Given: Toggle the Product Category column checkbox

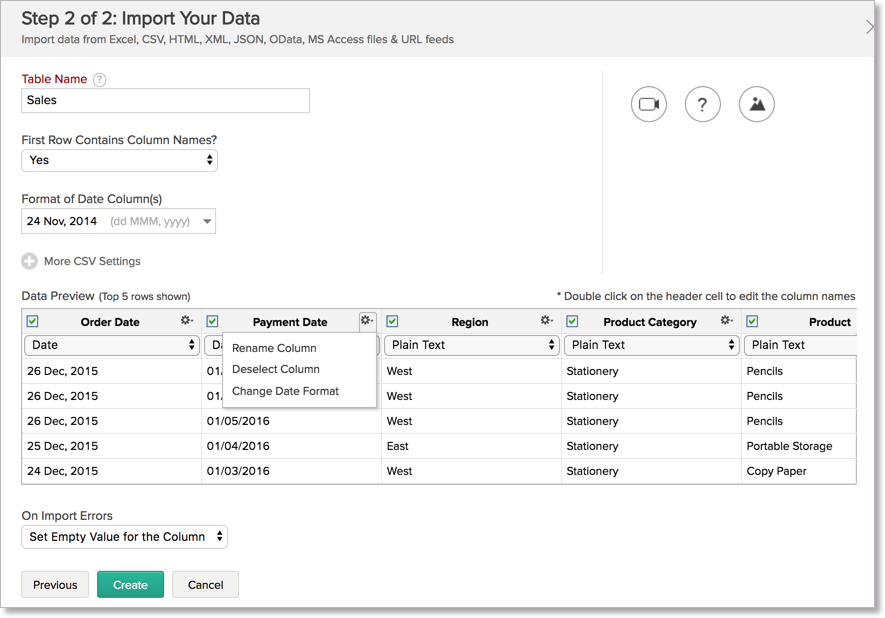Looking at the screenshot, I should tap(572, 322).
